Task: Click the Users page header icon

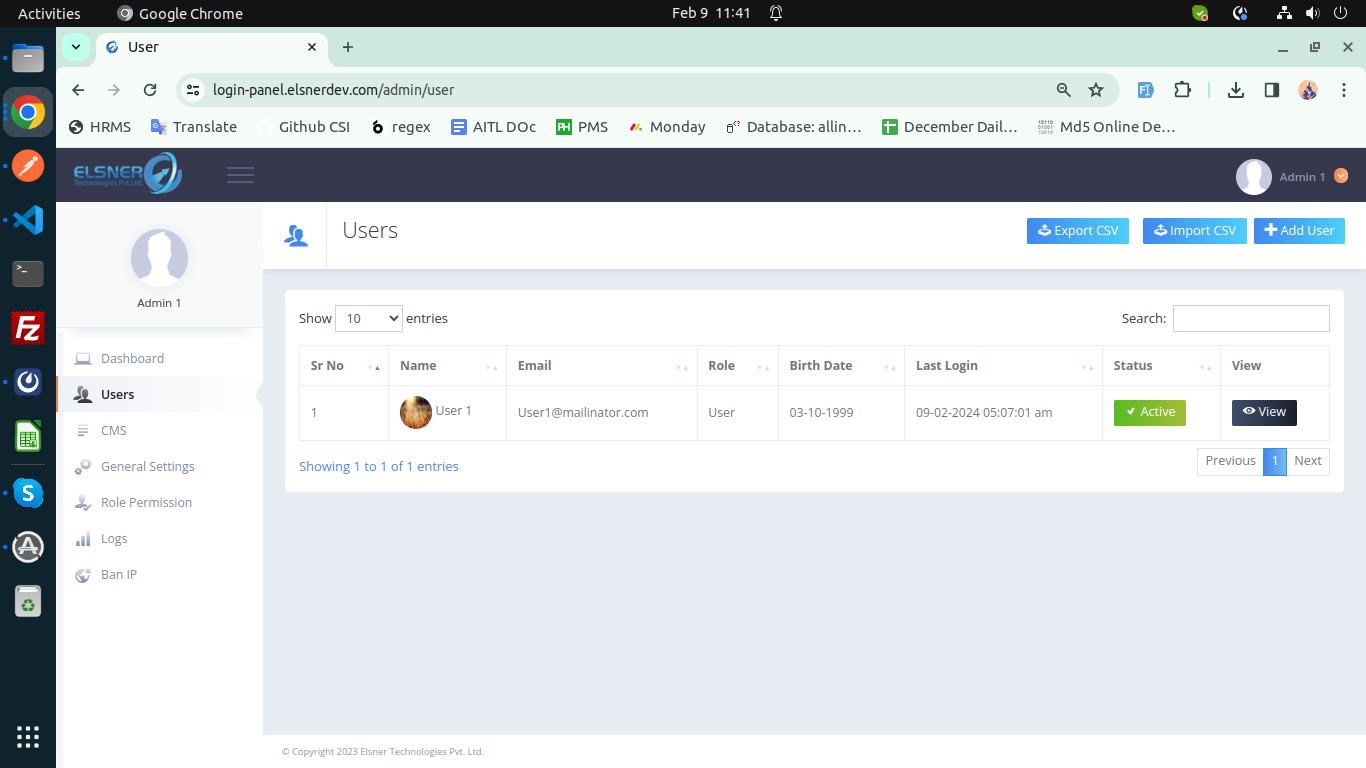Action: click(x=294, y=235)
